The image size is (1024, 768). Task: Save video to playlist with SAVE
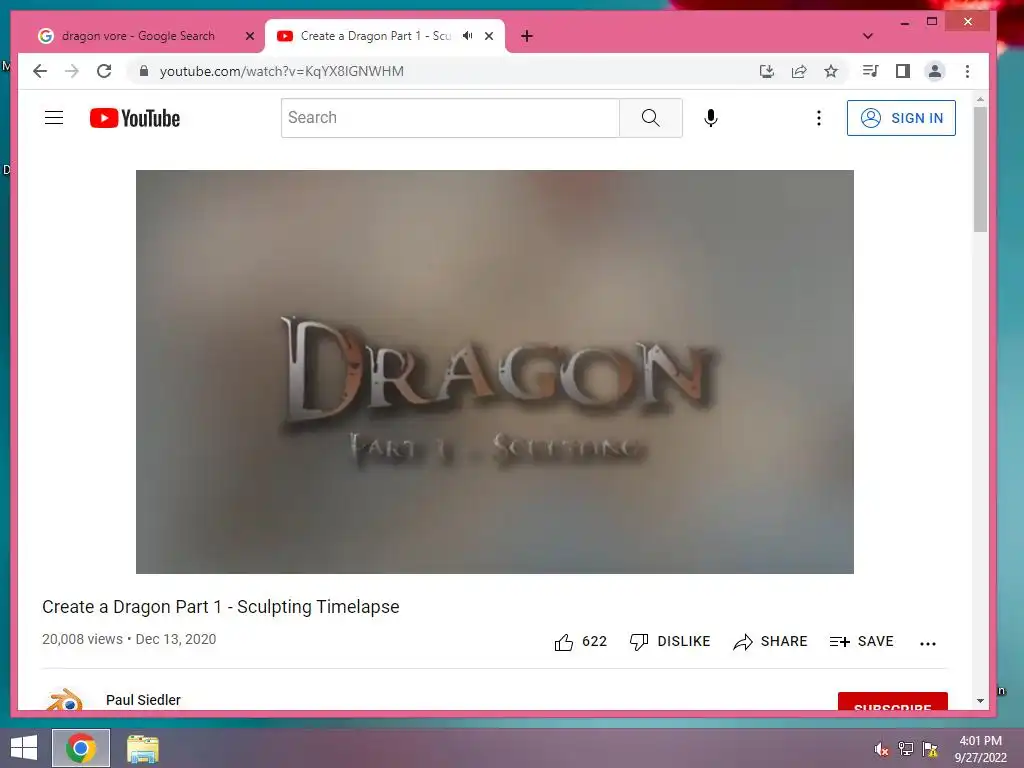pyautogui.click(x=861, y=642)
